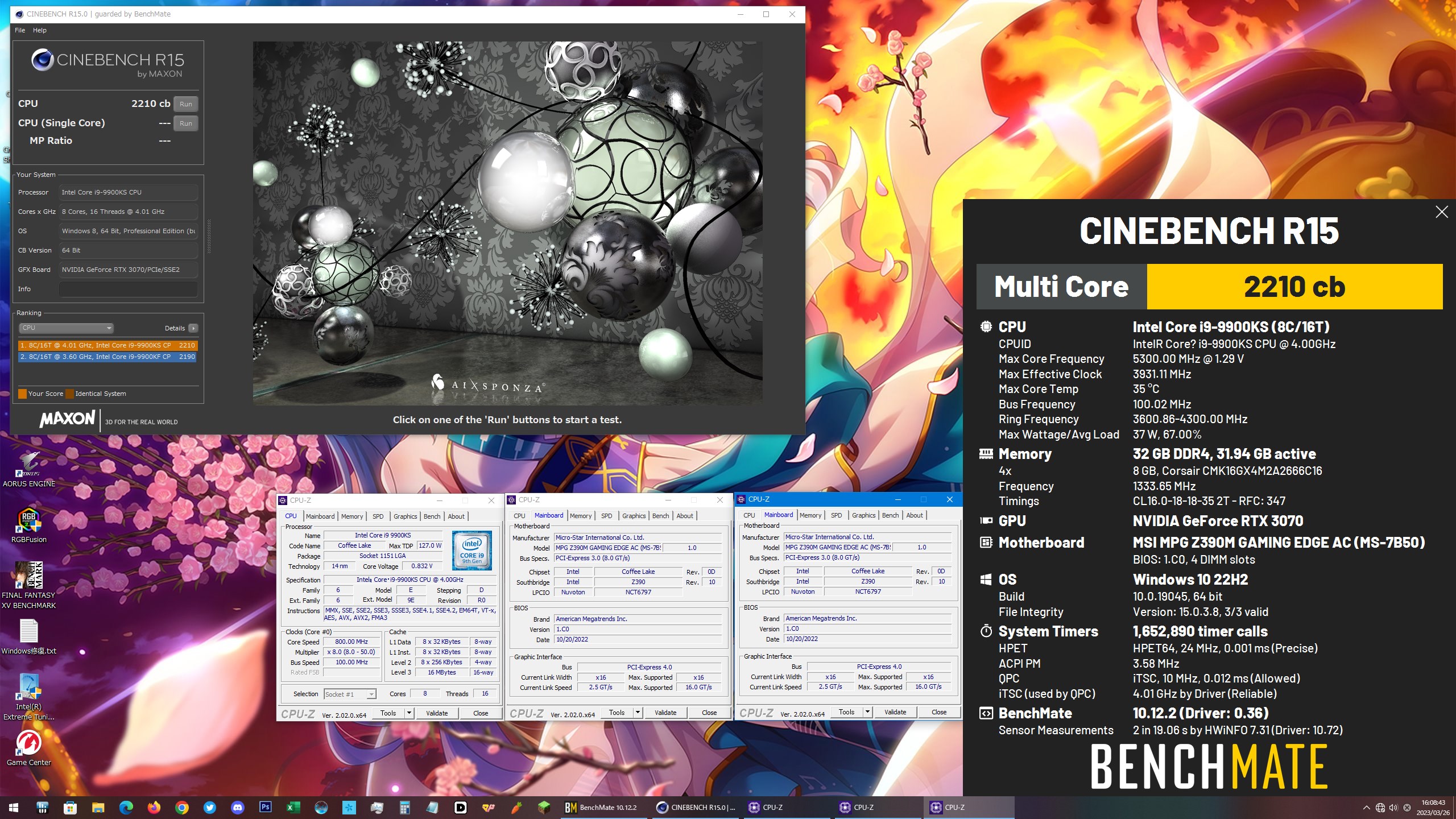Viewport: 1456px width, 819px height.
Task: Select ranking row 2 i9-9900KF 2190
Action: (107, 357)
